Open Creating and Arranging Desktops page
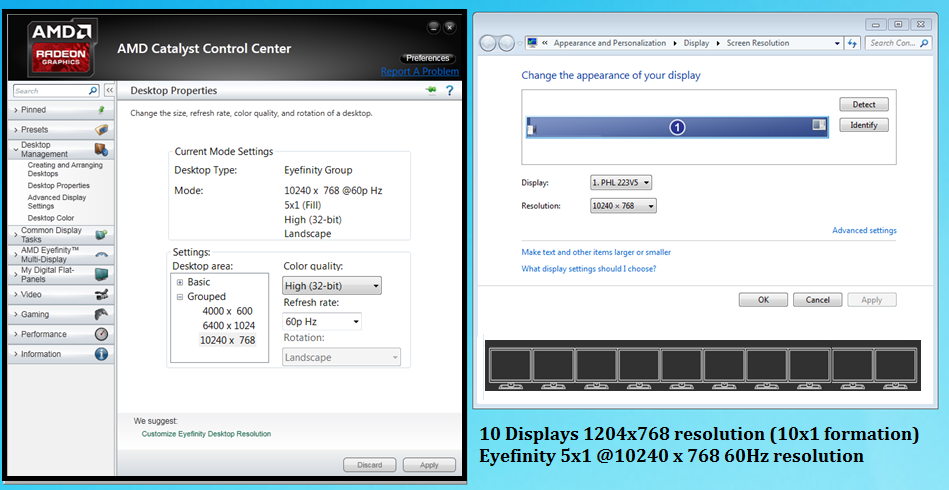Screen dimensions: 949x490 point(65,169)
